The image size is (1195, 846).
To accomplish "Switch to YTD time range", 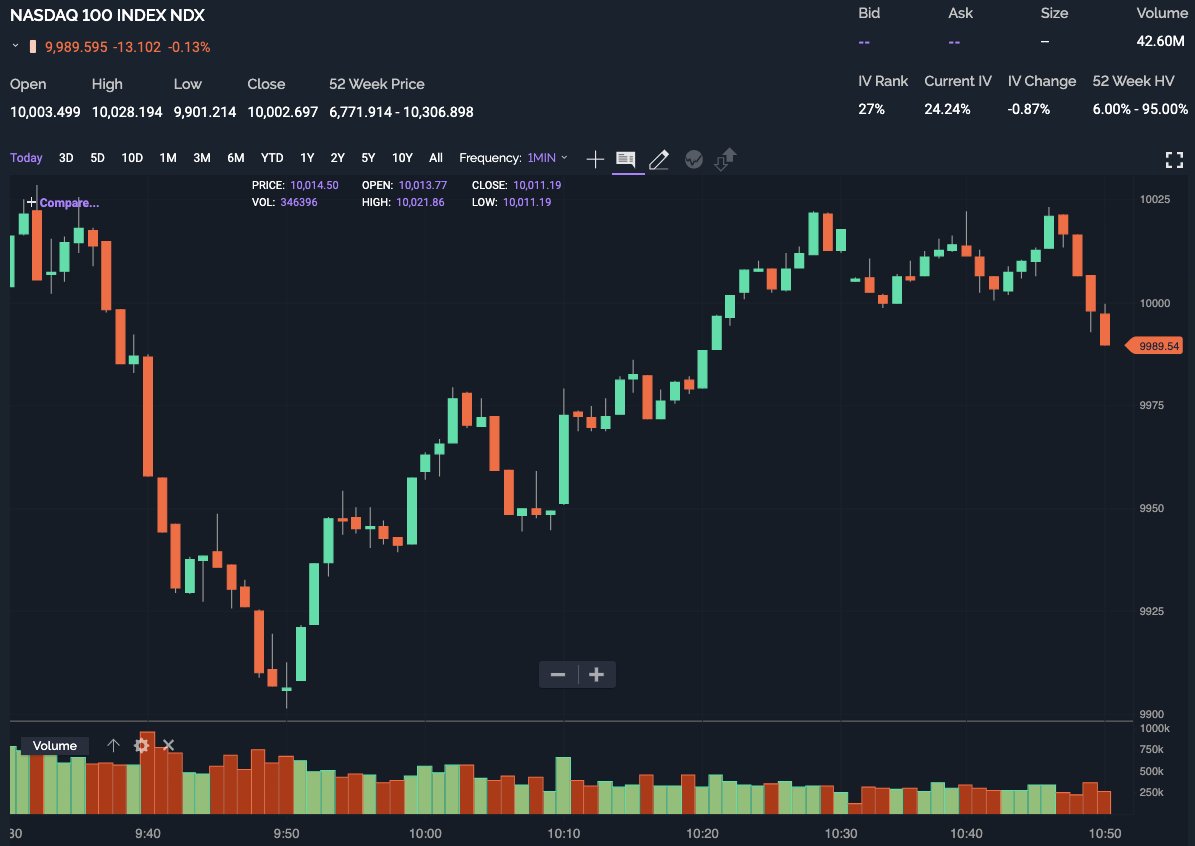I will point(272,158).
